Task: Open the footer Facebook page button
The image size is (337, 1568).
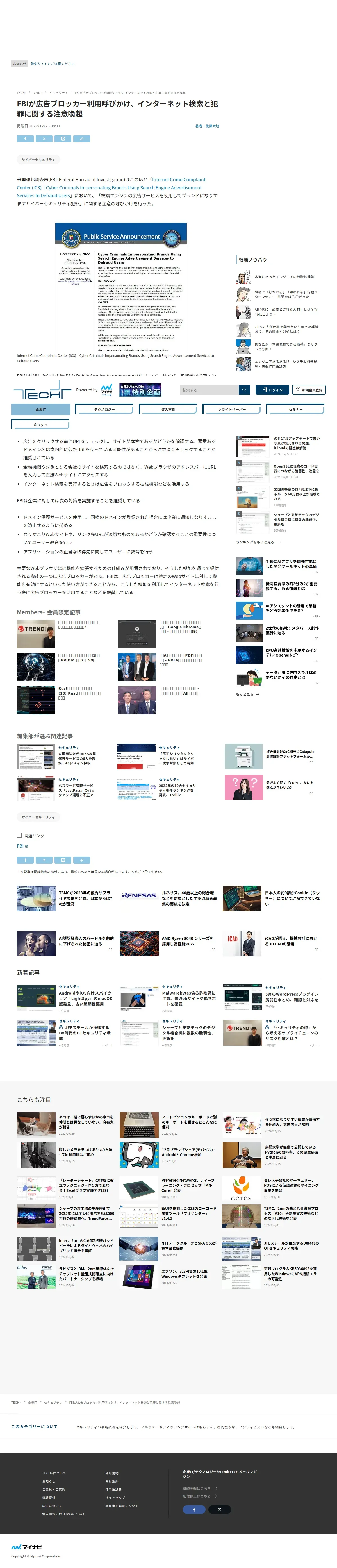Action: [194, 1510]
